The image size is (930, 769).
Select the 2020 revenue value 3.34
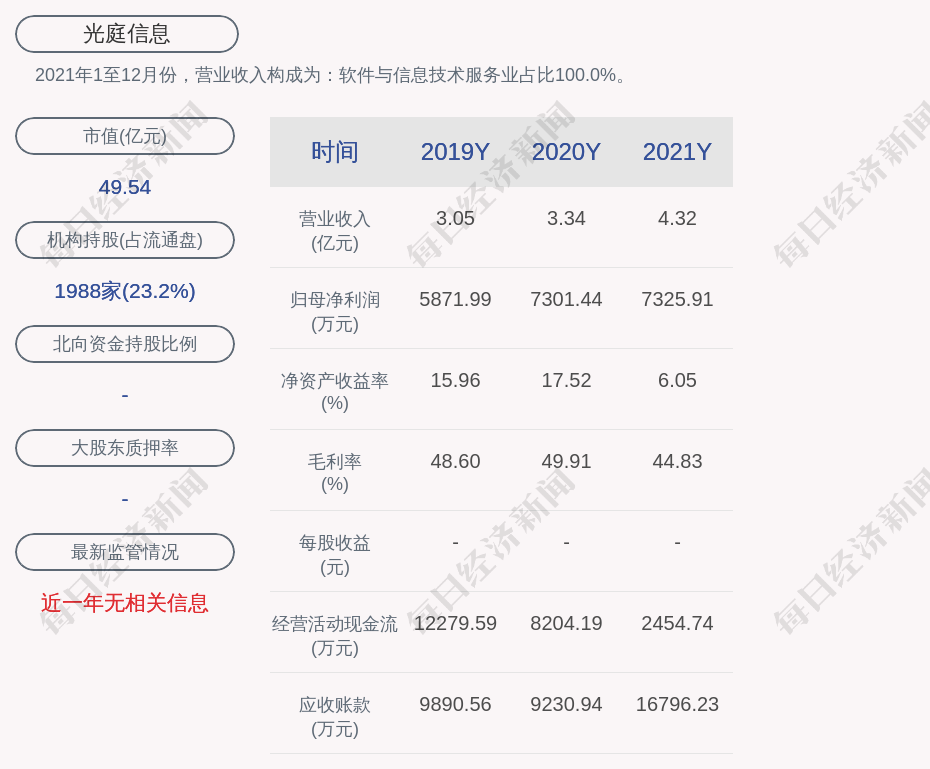(566, 218)
